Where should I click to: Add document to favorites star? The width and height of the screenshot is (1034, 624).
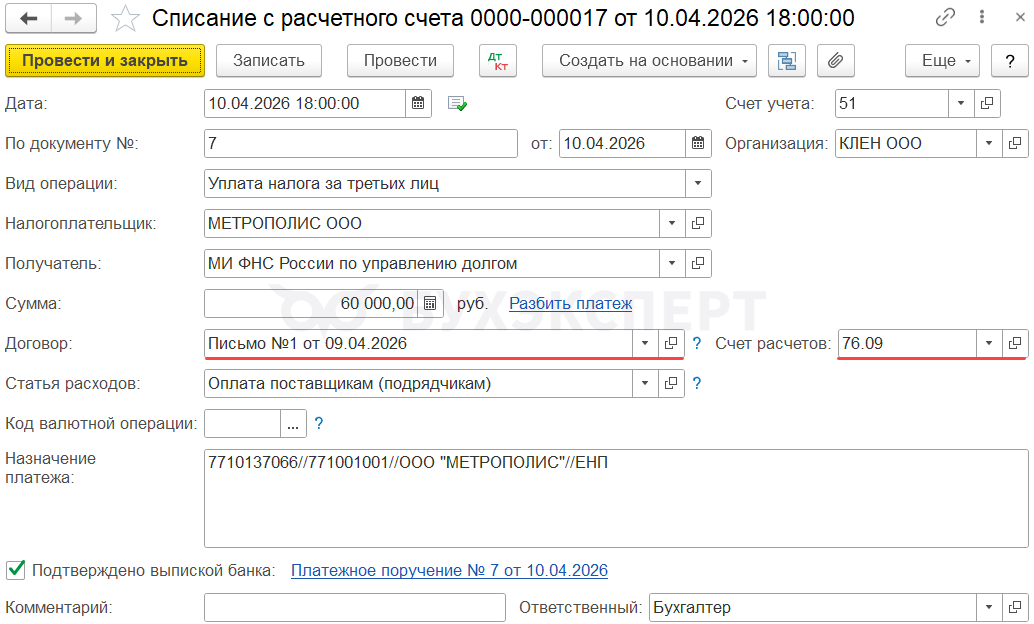coord(125,18)
